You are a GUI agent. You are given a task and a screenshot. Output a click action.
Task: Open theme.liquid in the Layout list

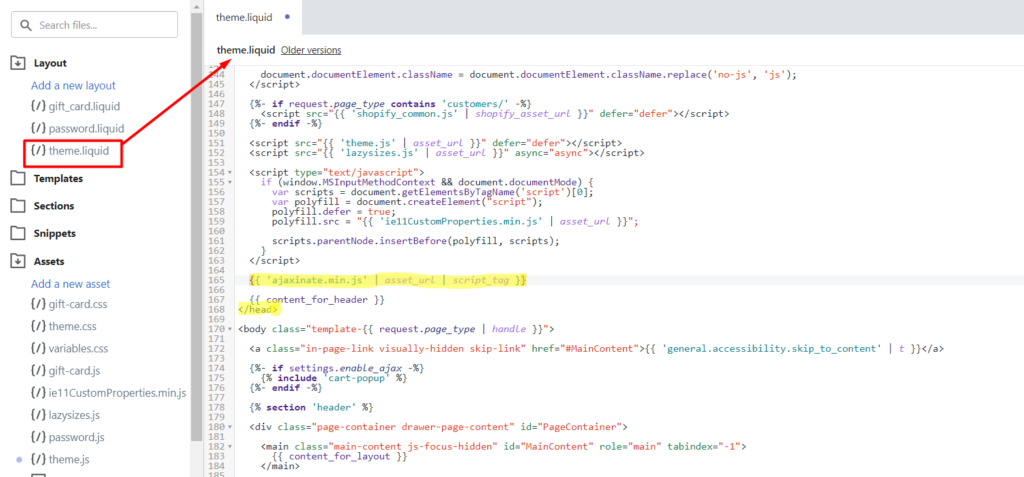(78, 151)
